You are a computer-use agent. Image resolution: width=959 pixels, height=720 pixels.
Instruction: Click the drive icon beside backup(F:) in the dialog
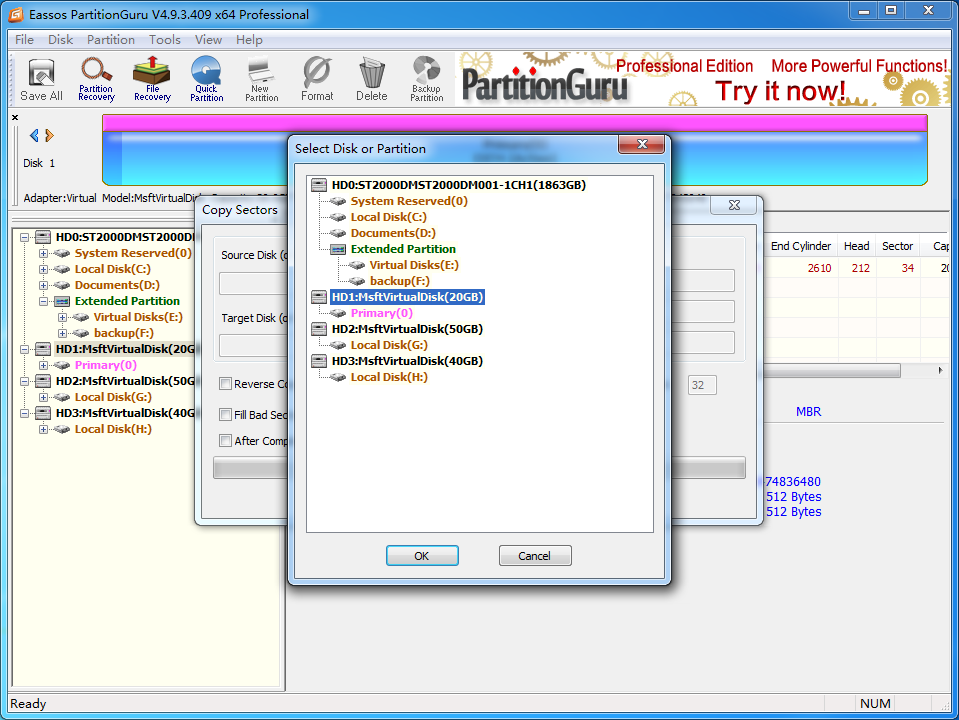click(357, 281)
